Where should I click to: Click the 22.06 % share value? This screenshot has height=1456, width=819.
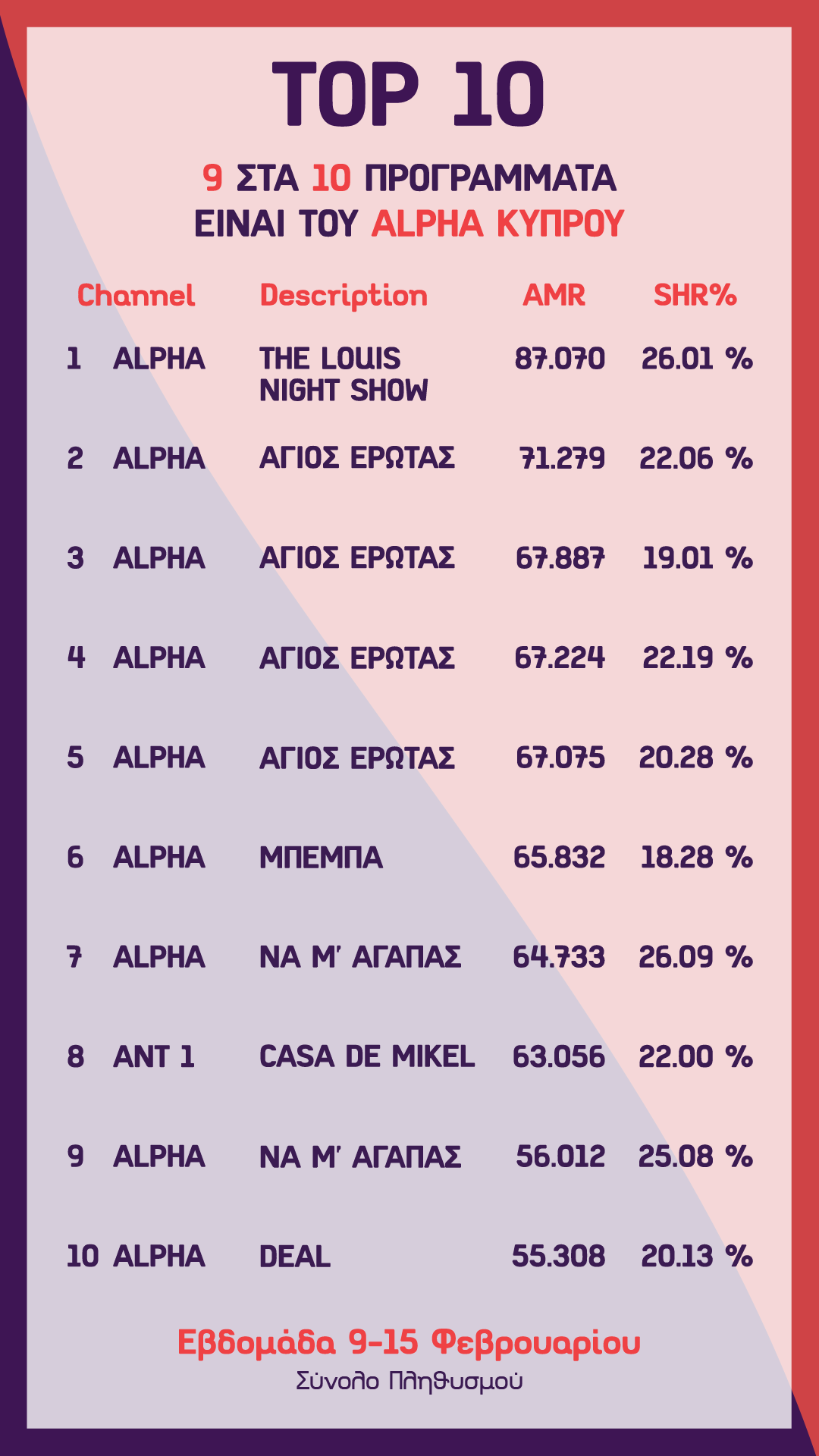pyautogui.click(x=695, y=459)
